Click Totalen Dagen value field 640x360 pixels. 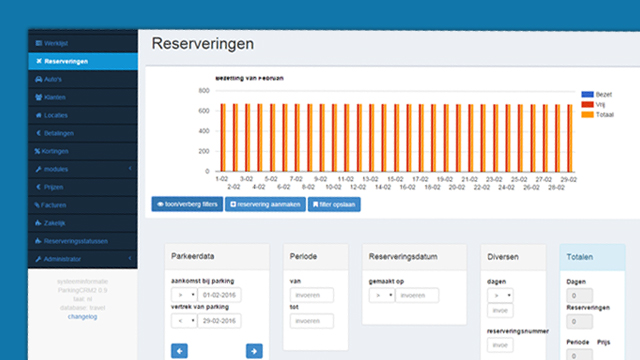[579, 296]
